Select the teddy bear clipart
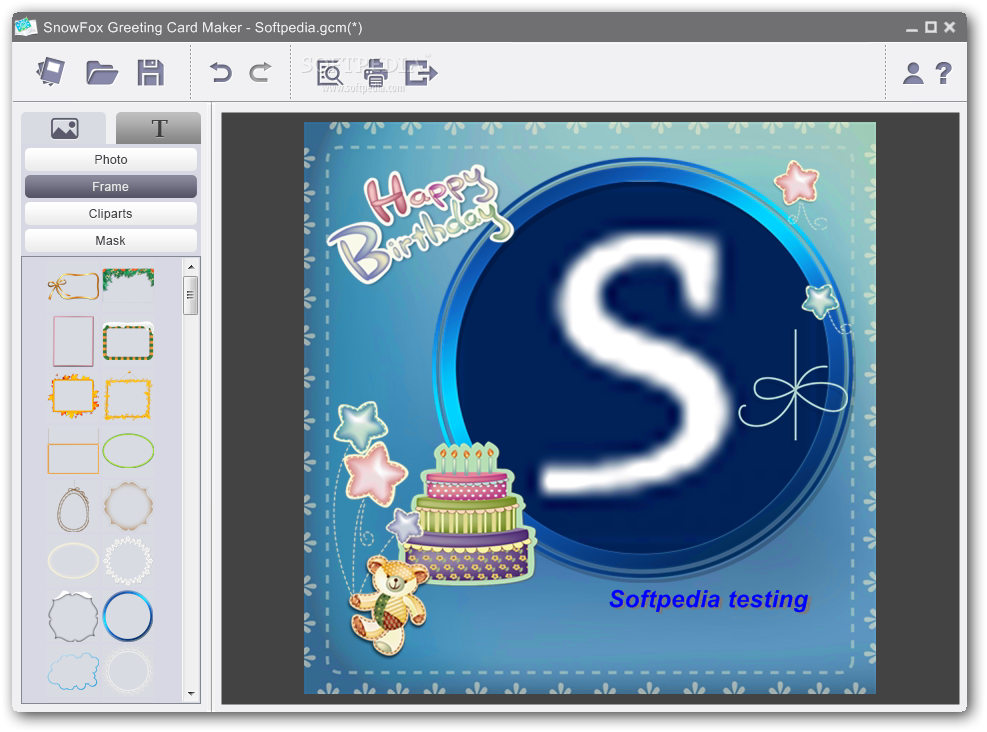 [x=388, y=604]
